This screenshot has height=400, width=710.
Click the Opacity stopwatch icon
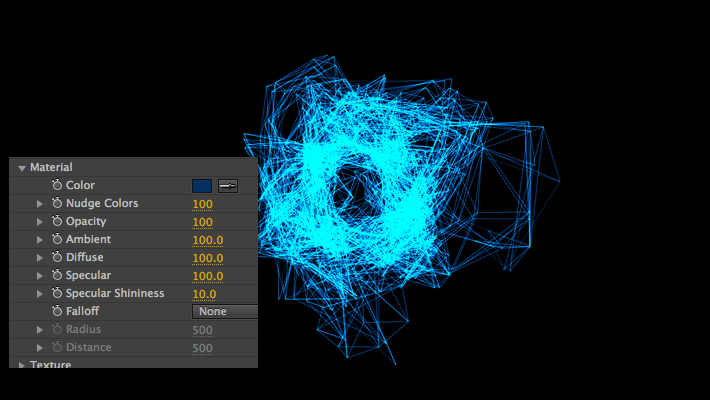(57, 222)
